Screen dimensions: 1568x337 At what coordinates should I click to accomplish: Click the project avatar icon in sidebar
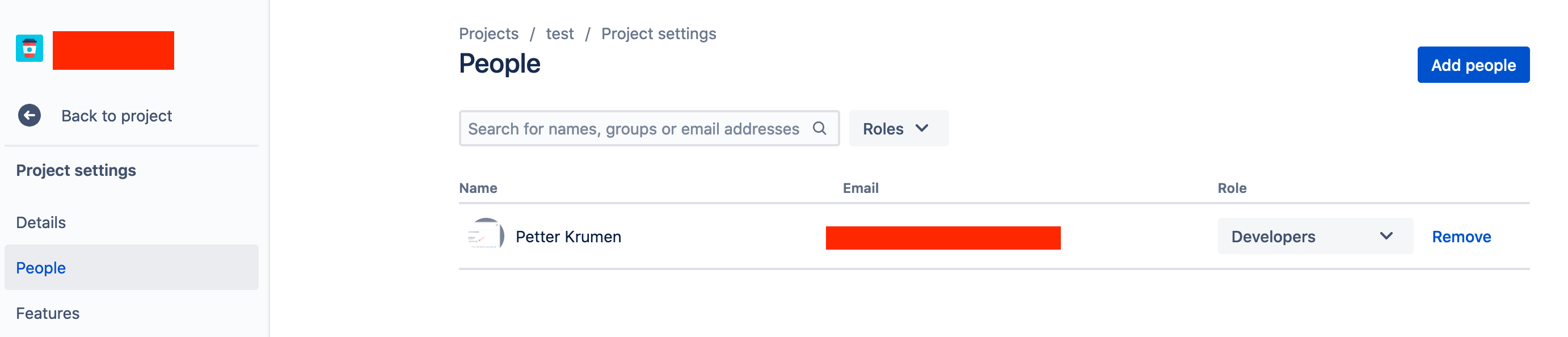(29, 49)
